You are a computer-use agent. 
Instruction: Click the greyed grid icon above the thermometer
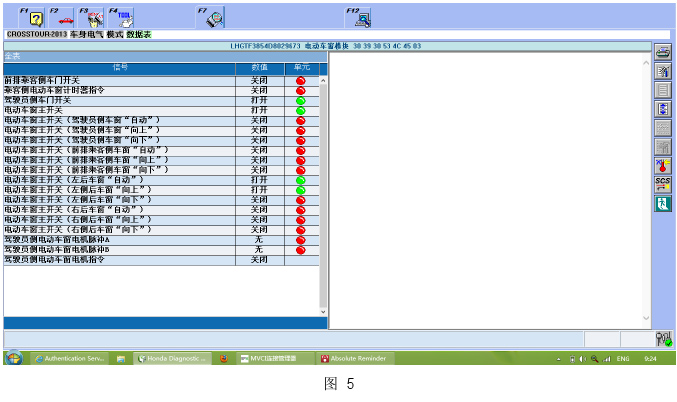click(663, 147)
